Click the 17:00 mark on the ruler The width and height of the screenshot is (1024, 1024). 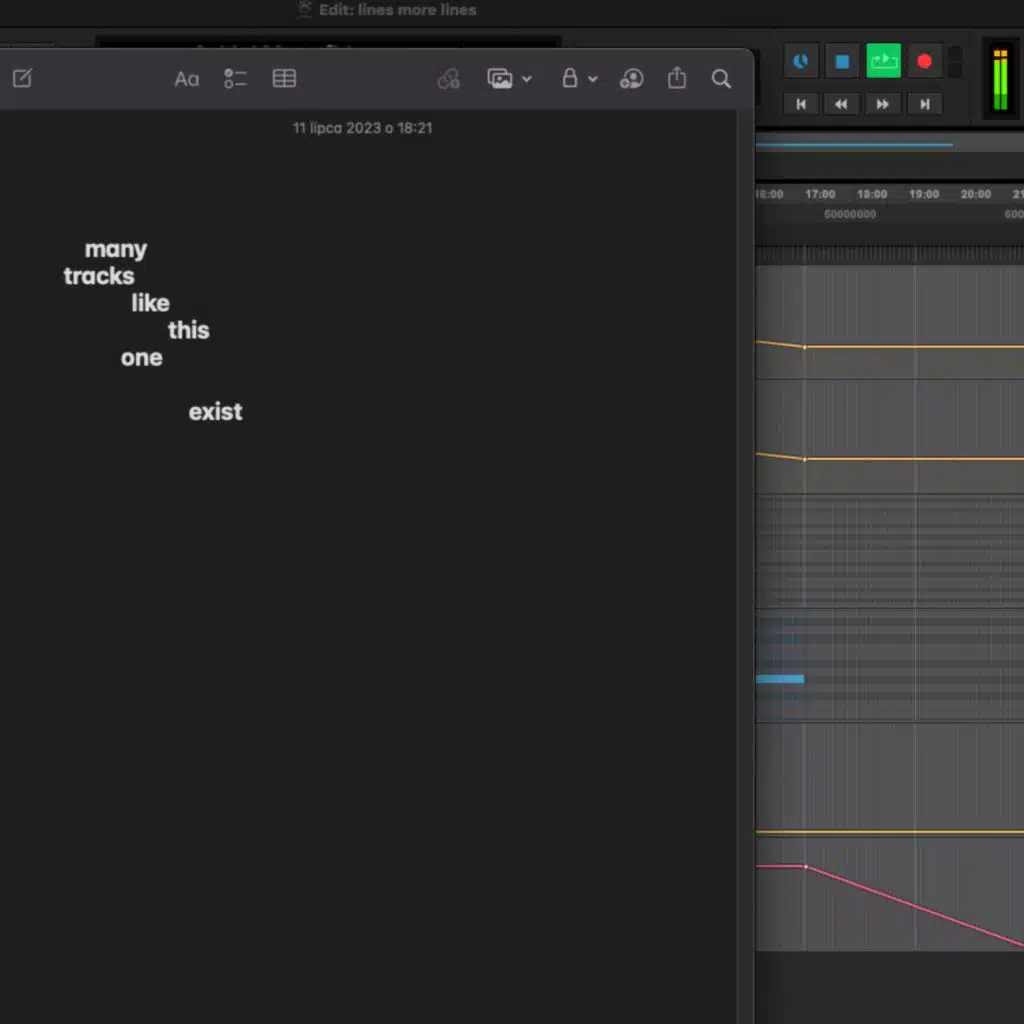[x=820, y=194]
